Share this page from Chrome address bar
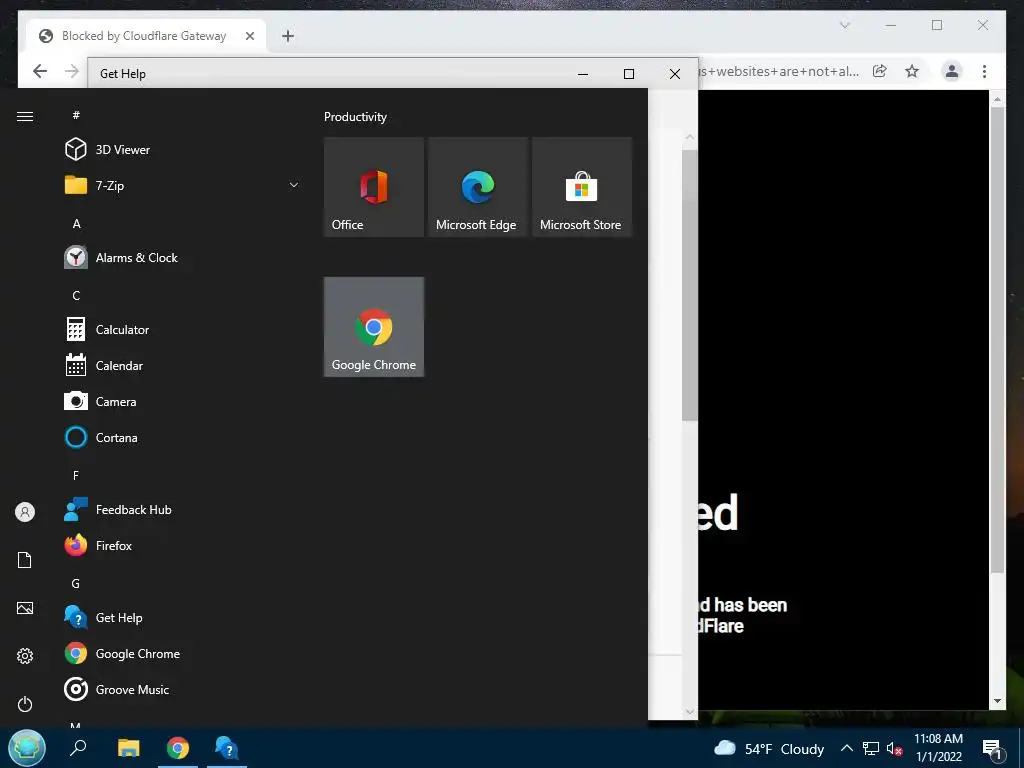The width and height of the screenshot is (1024, 768). [x=880, y=71]
